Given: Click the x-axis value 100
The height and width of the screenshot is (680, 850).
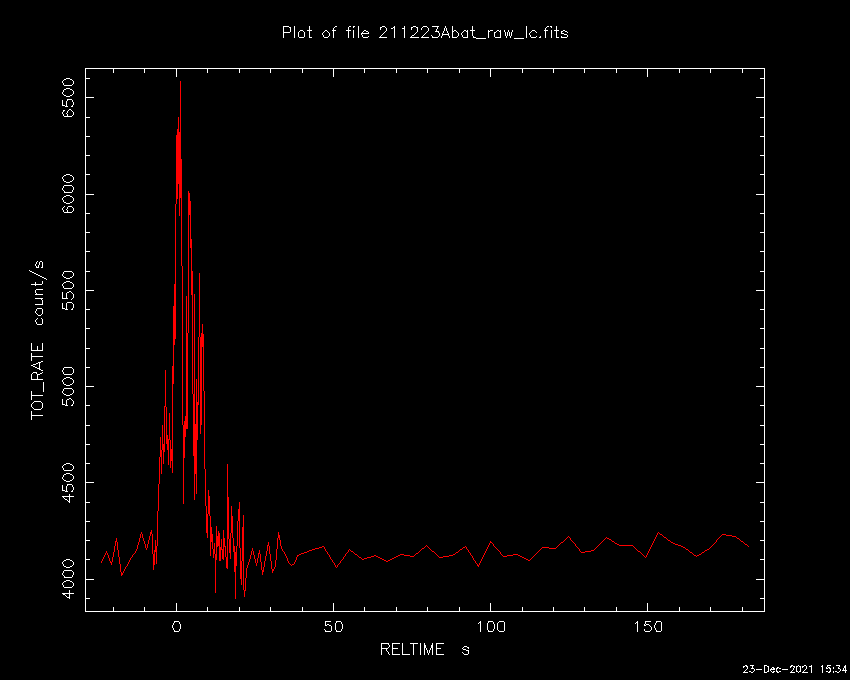Looking at the screenshot, I should click(x=491, y=627).
